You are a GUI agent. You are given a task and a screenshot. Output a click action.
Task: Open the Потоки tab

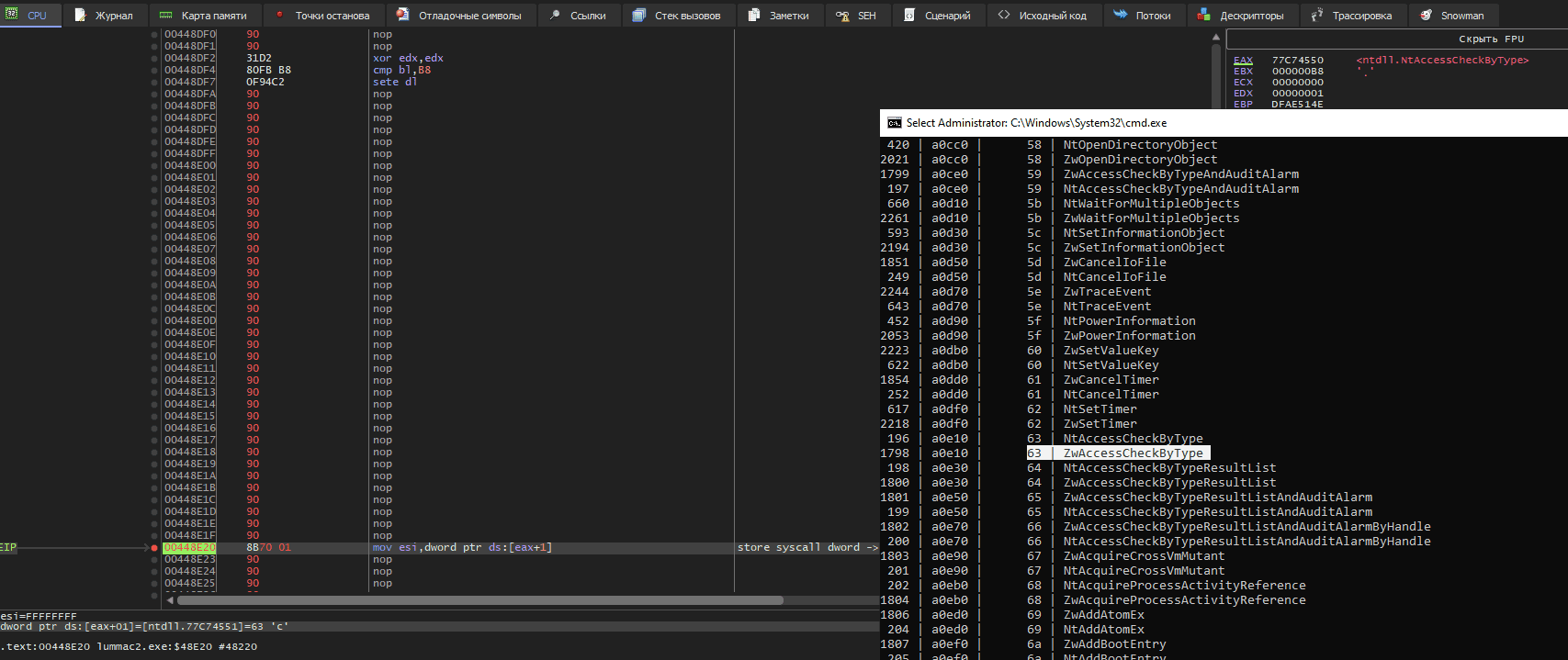coord(1143,15)
